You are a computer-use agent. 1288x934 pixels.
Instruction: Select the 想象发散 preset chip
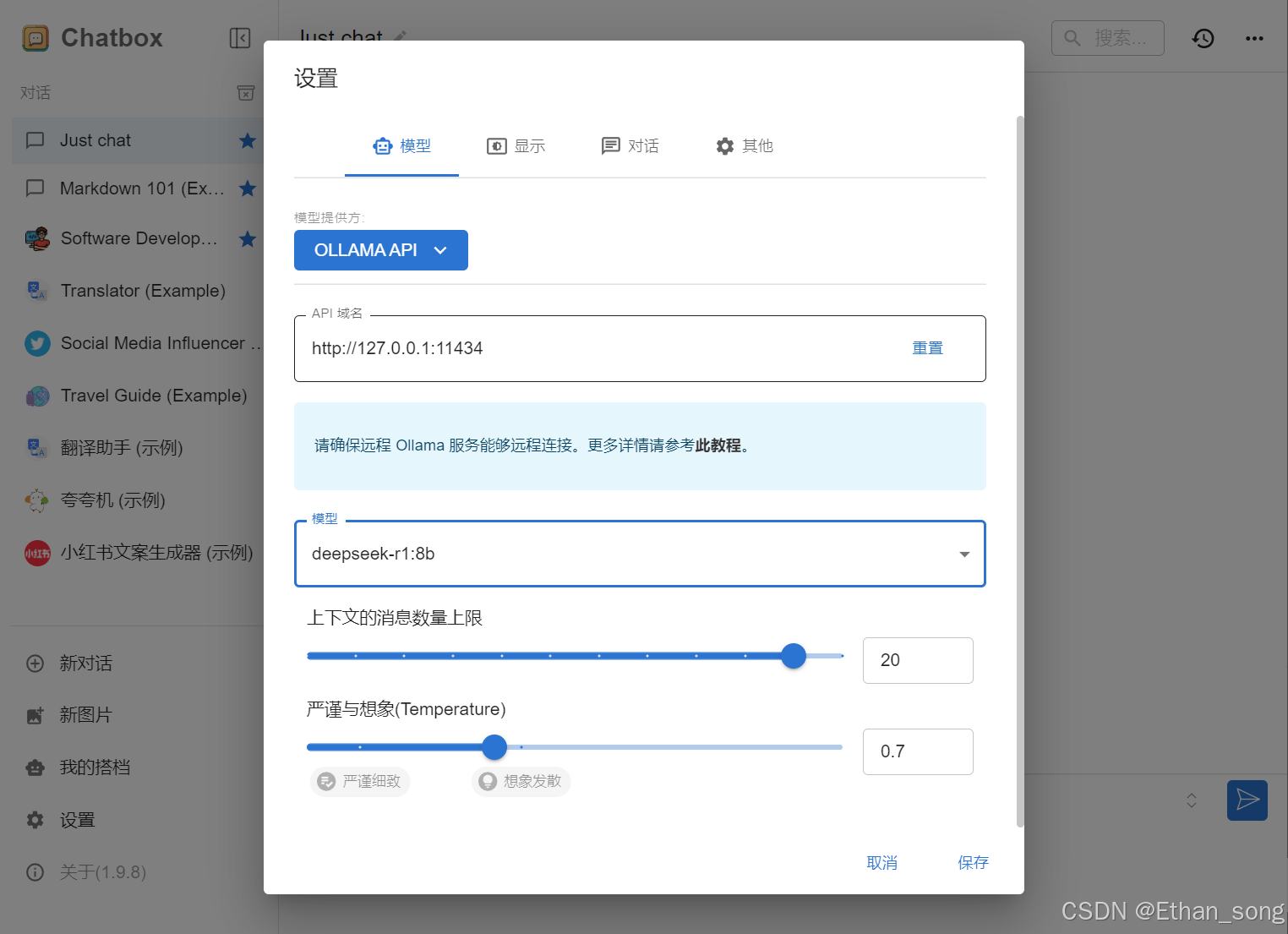(521, 782)
